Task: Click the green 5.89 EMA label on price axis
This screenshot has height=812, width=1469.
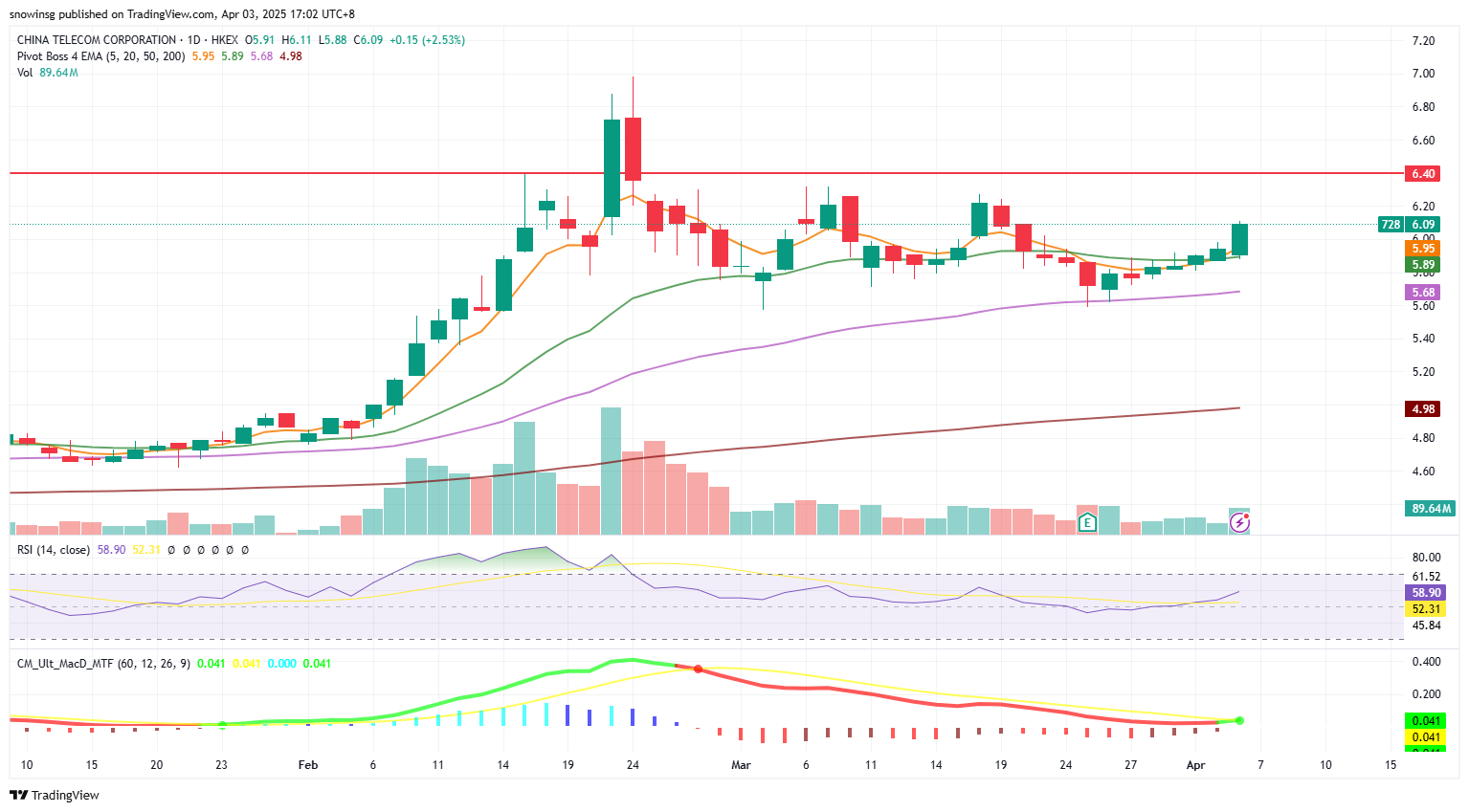Action: pos(1423,265)
